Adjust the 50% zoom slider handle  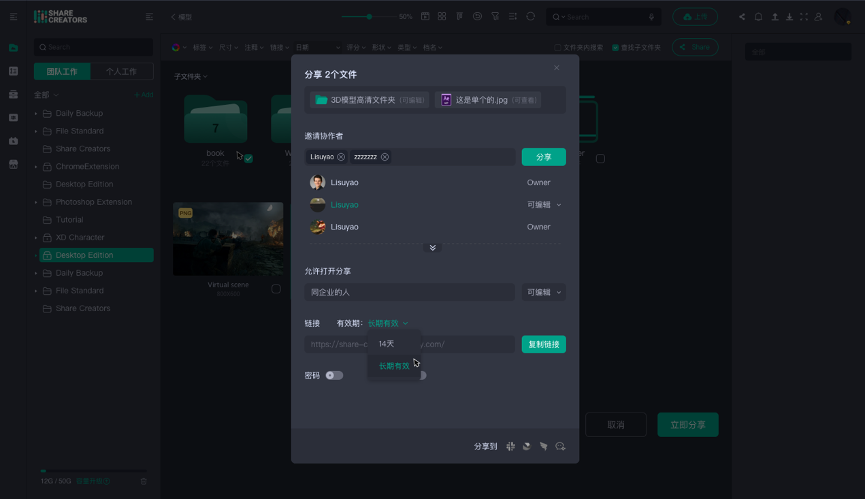pyautogui.click(x=369, y=17)
